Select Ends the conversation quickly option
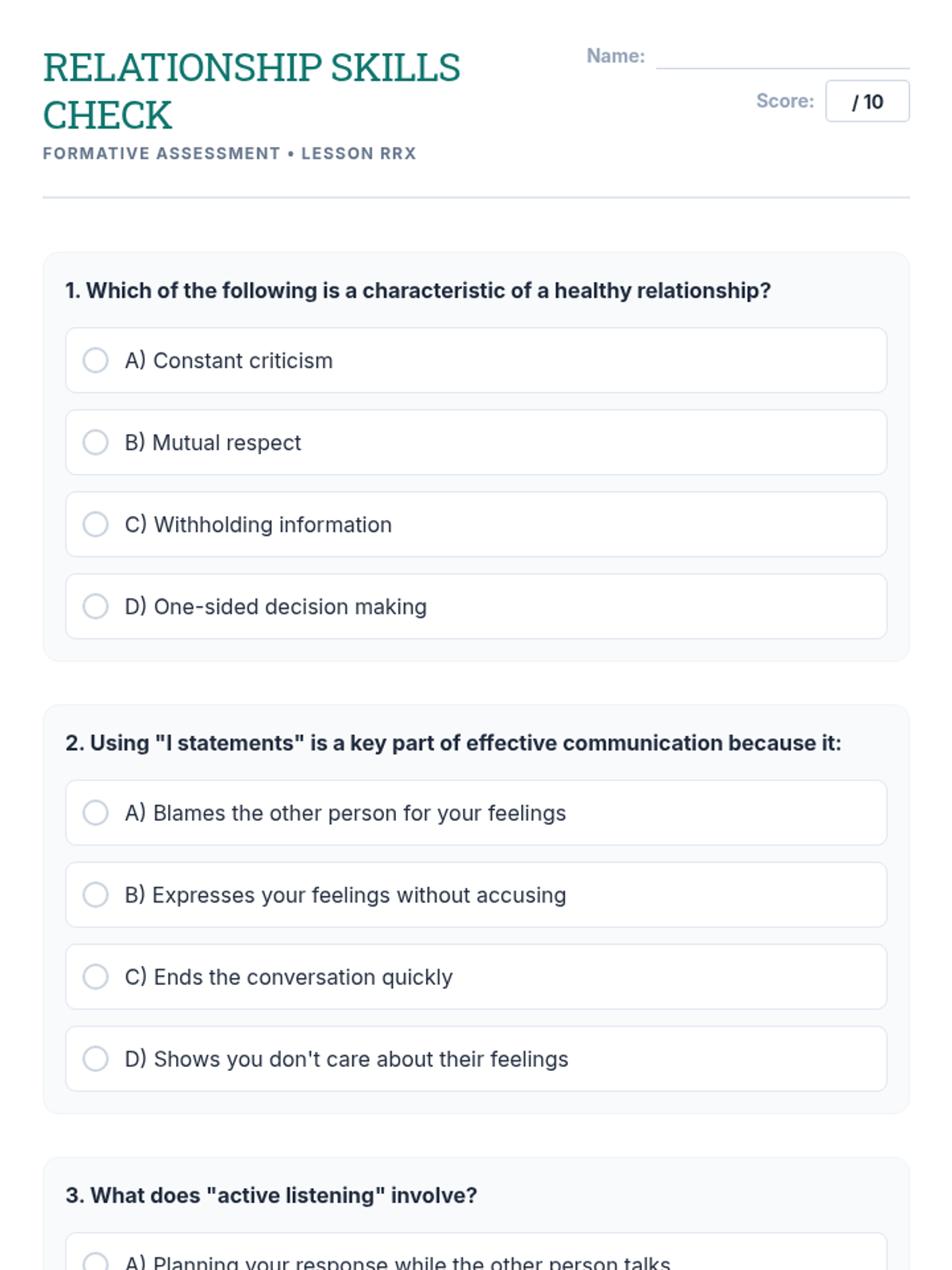 pos(95,976)
